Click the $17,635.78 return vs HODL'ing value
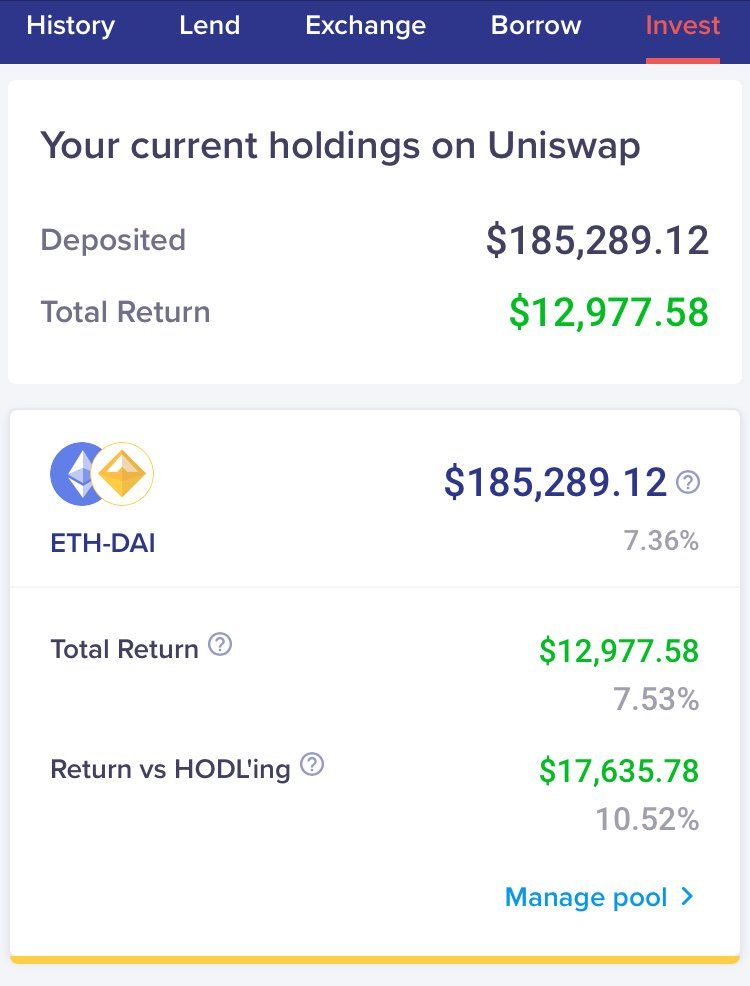 point(619,771)
